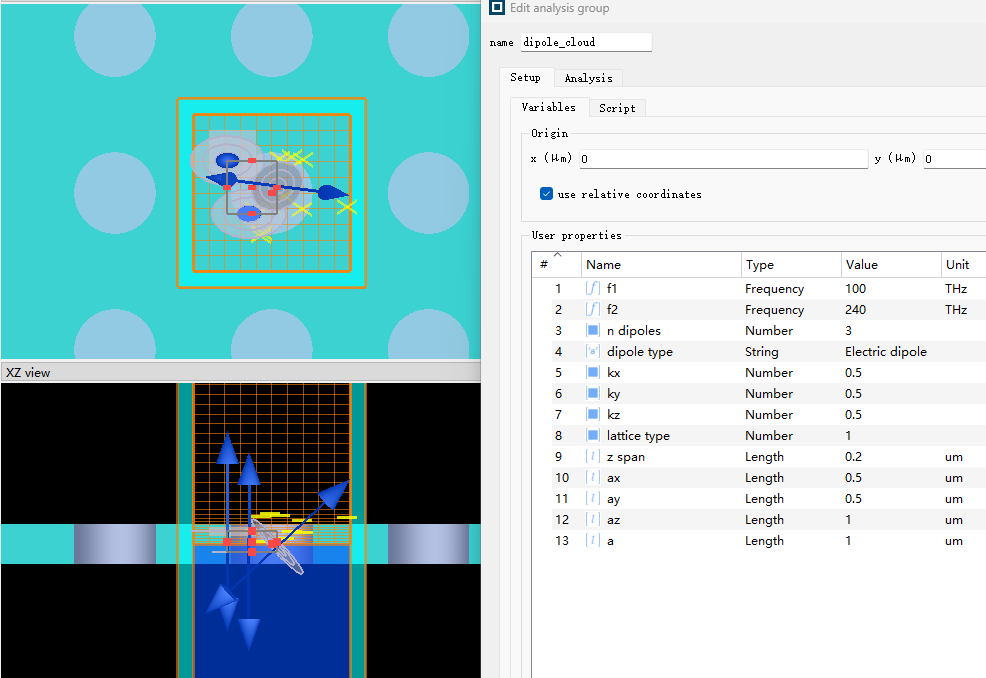Click the XZ view panel title
Screen dimensions: 986x678
[28, 373]
